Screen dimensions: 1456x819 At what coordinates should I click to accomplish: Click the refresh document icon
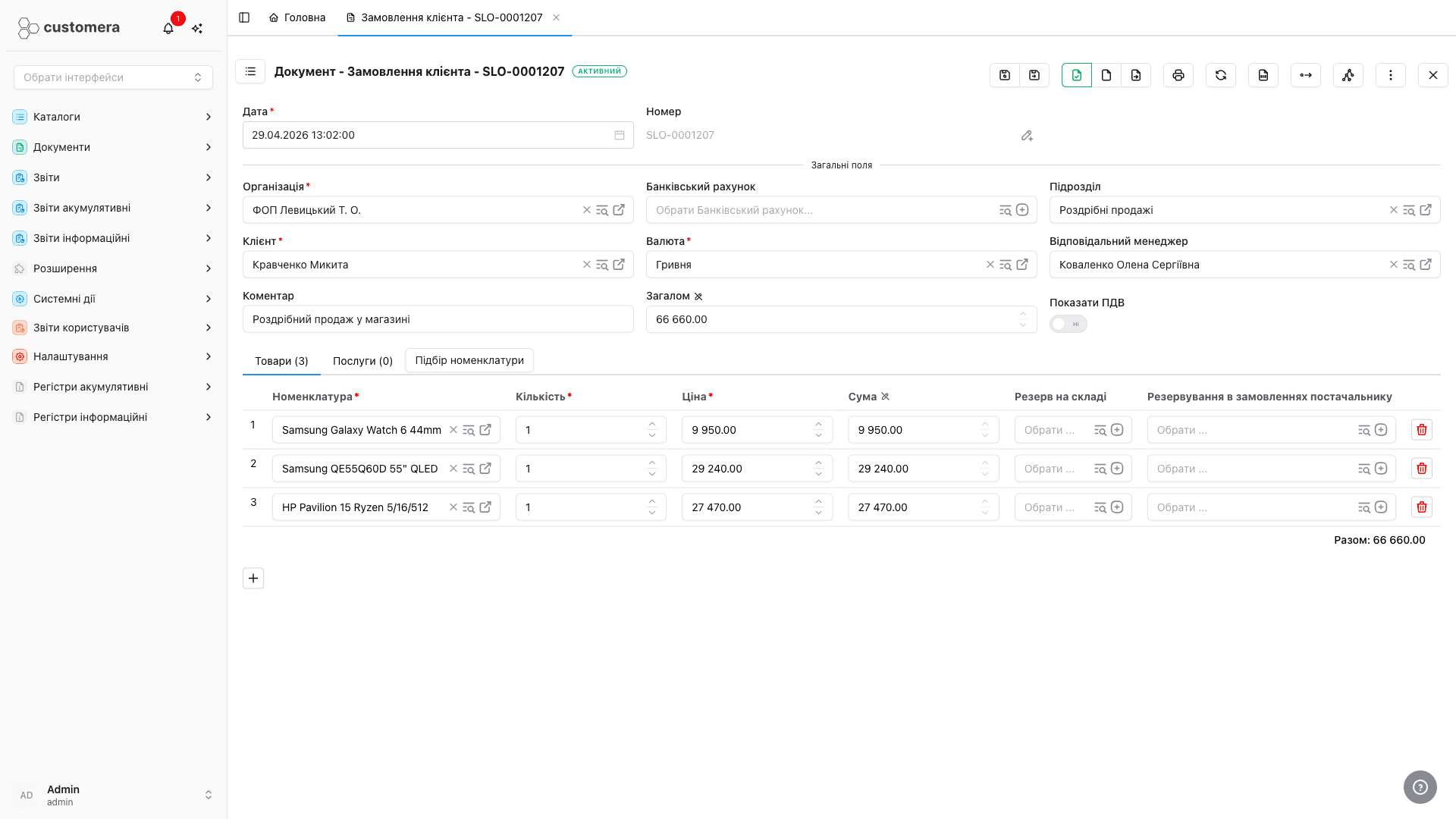[1220, 75]
